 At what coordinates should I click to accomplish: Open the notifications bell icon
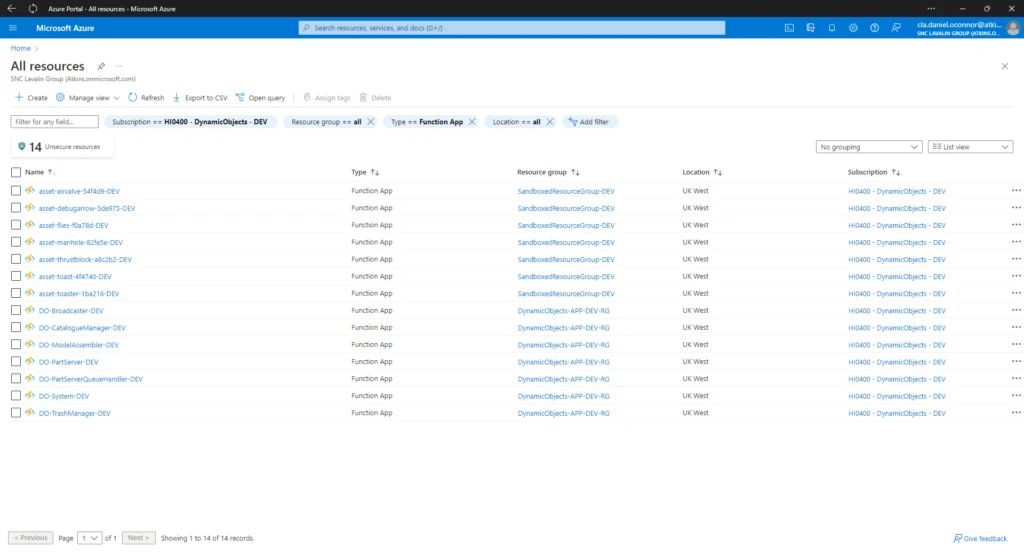832,28
